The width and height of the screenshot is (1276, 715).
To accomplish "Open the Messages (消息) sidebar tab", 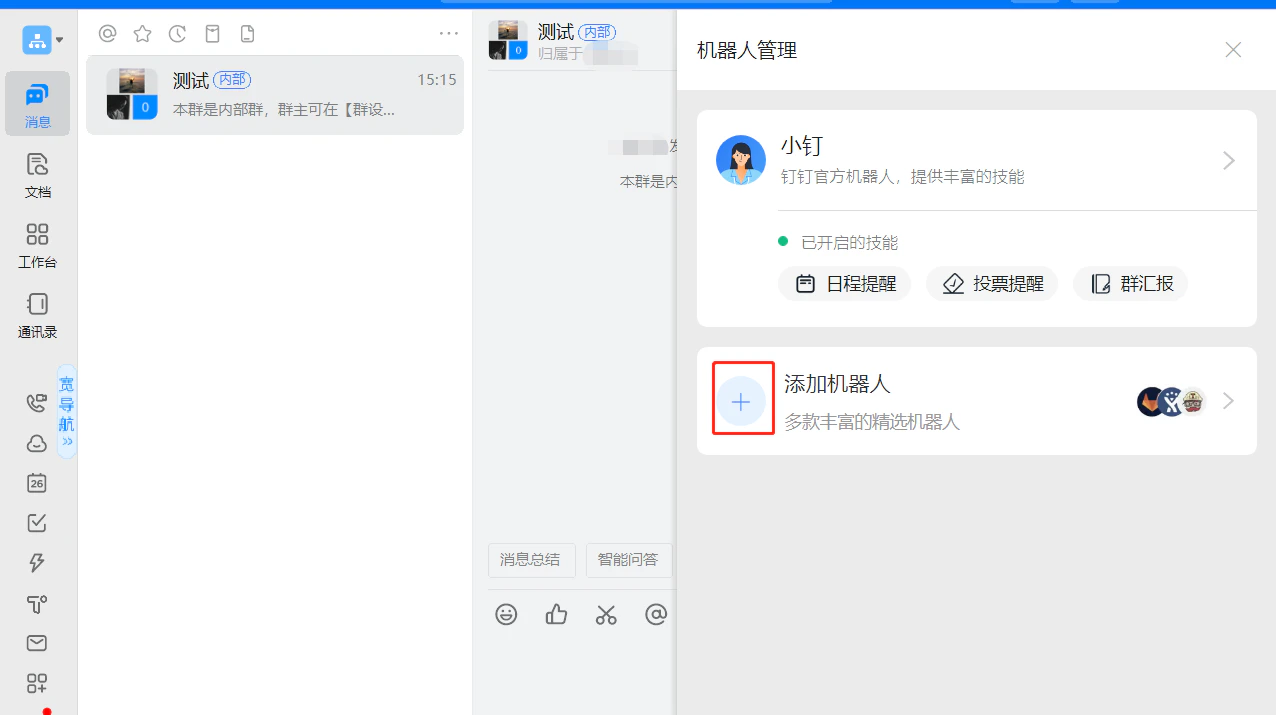I will 37,104.
